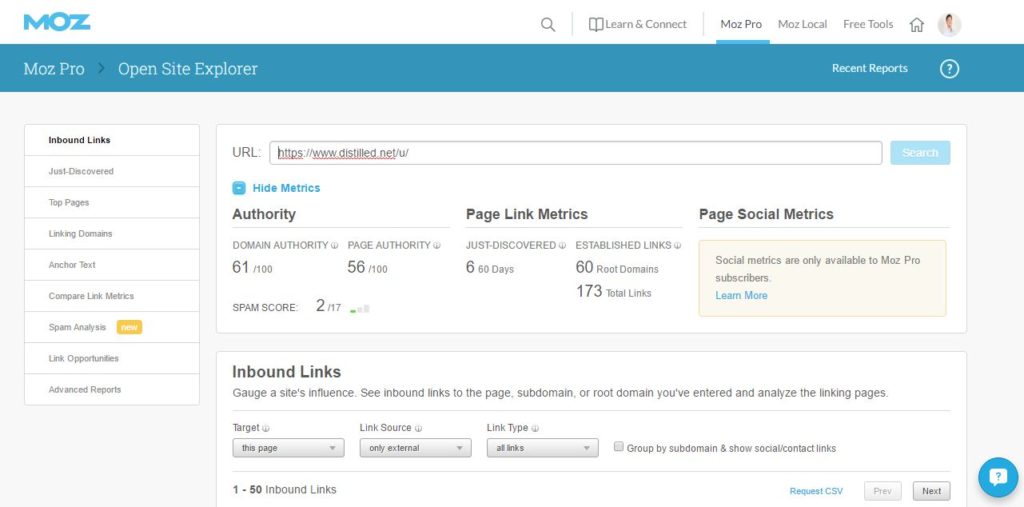Open Just-Discovered in sidebar
The height and width of the screenshot is (507, 1024).
pos(112,171)
